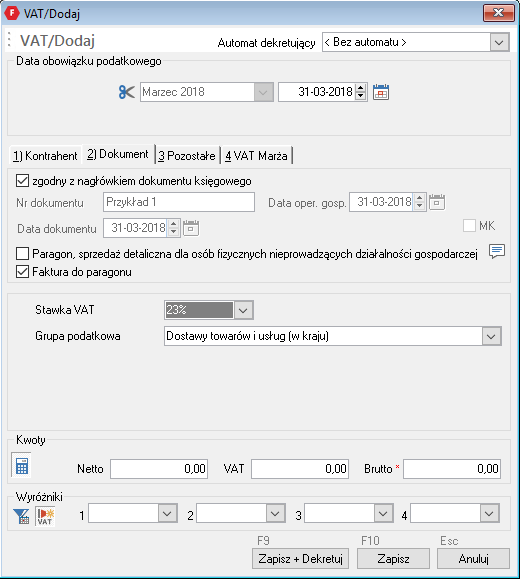This screenshot has height=579, width=520.
Task: Uncheck 'zgodny z nagłówkiem dokumentu księgowego'
Action: pos(23,181)
